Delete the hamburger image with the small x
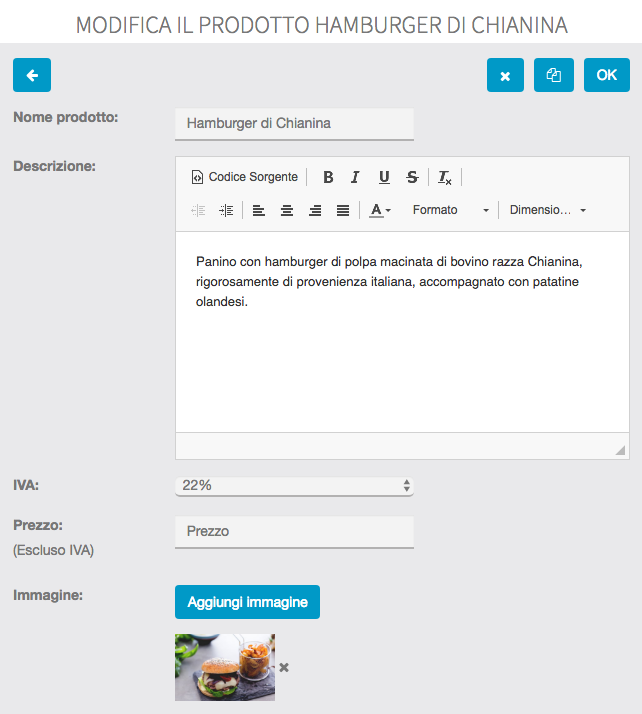642x714 pixels. click(284, 667)
